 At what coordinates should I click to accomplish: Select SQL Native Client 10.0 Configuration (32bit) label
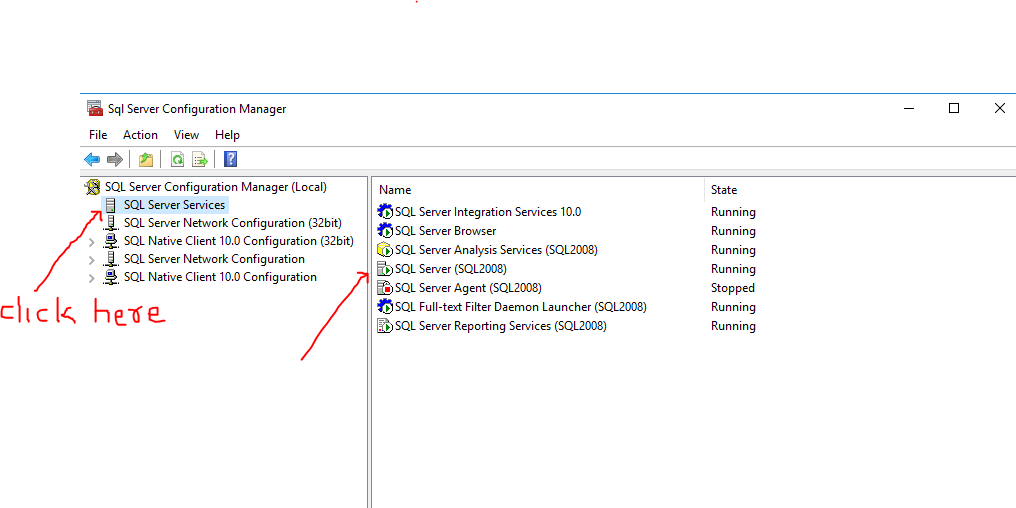tap(238, 241)
